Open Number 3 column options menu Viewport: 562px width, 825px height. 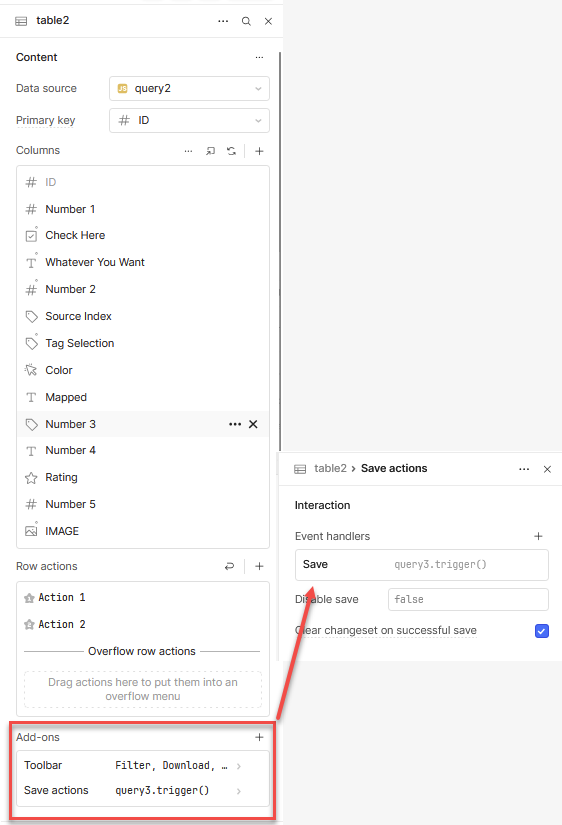tap(235, 424)
